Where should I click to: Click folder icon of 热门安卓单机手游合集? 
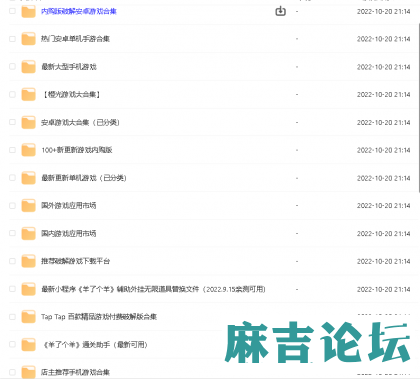pyautogui.click(x=28, y=39)
